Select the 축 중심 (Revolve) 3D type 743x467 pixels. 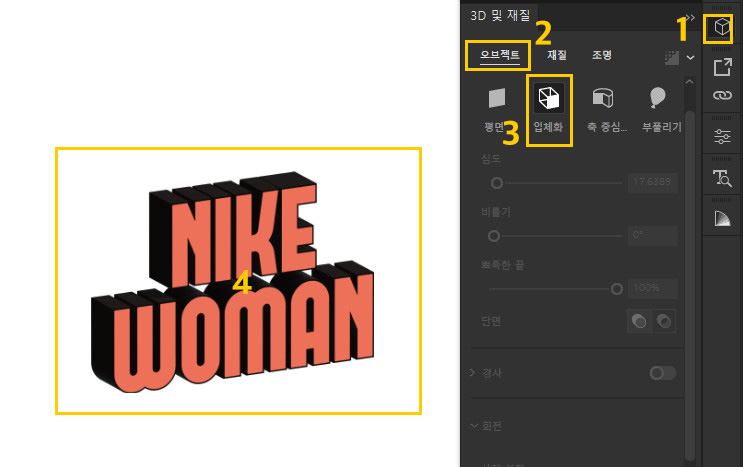[x=606, y=110]
